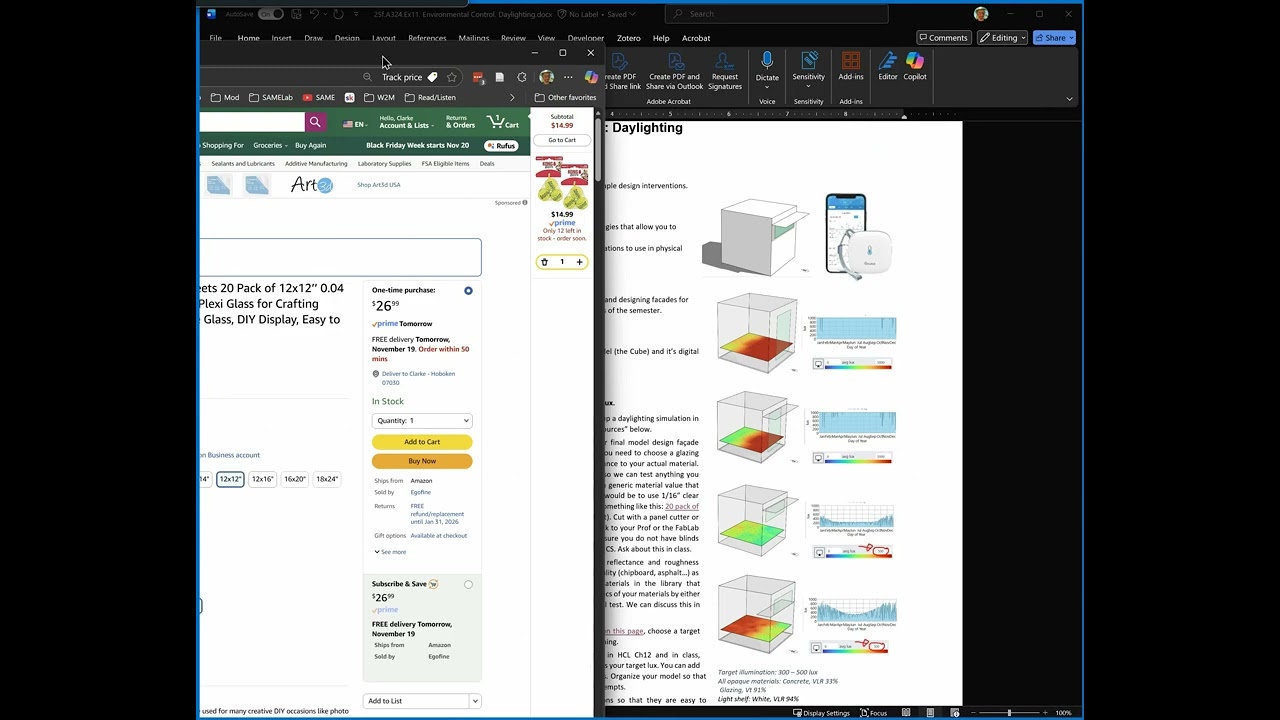1280x720 pixels.
Task: Click the Word Search box
Action: point(777,14)
